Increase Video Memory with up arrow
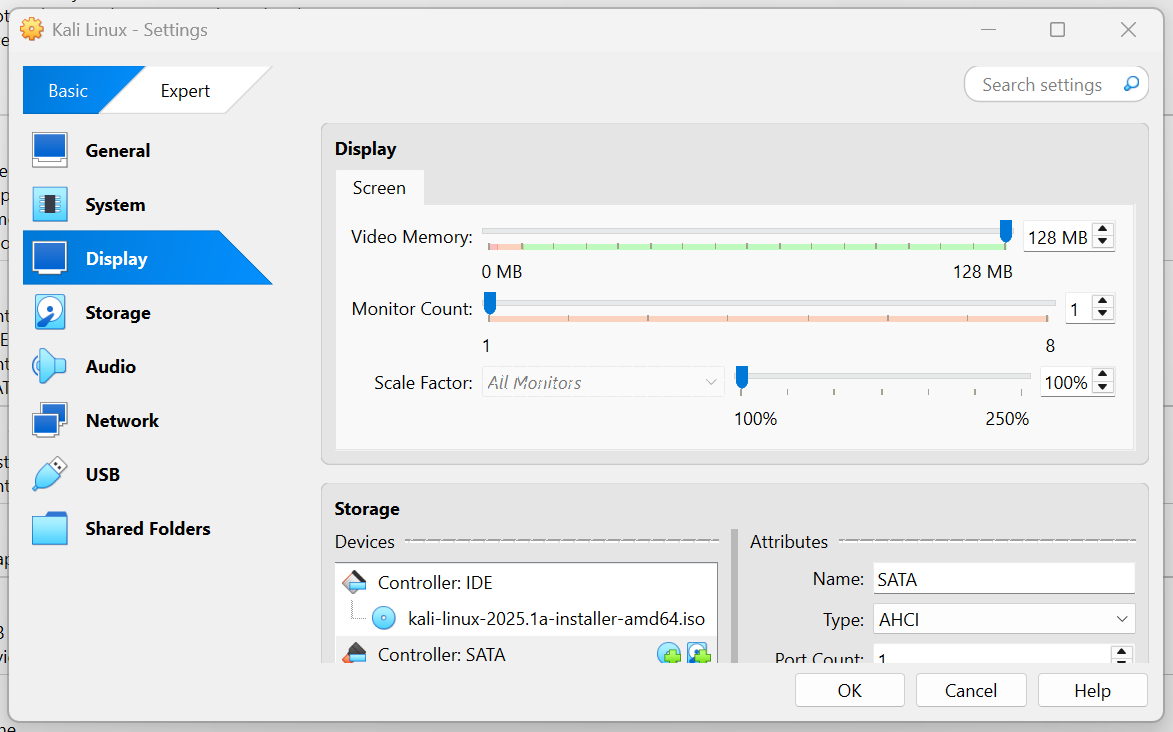Viewport: 1173px width, 732px height. [1103, 230]
